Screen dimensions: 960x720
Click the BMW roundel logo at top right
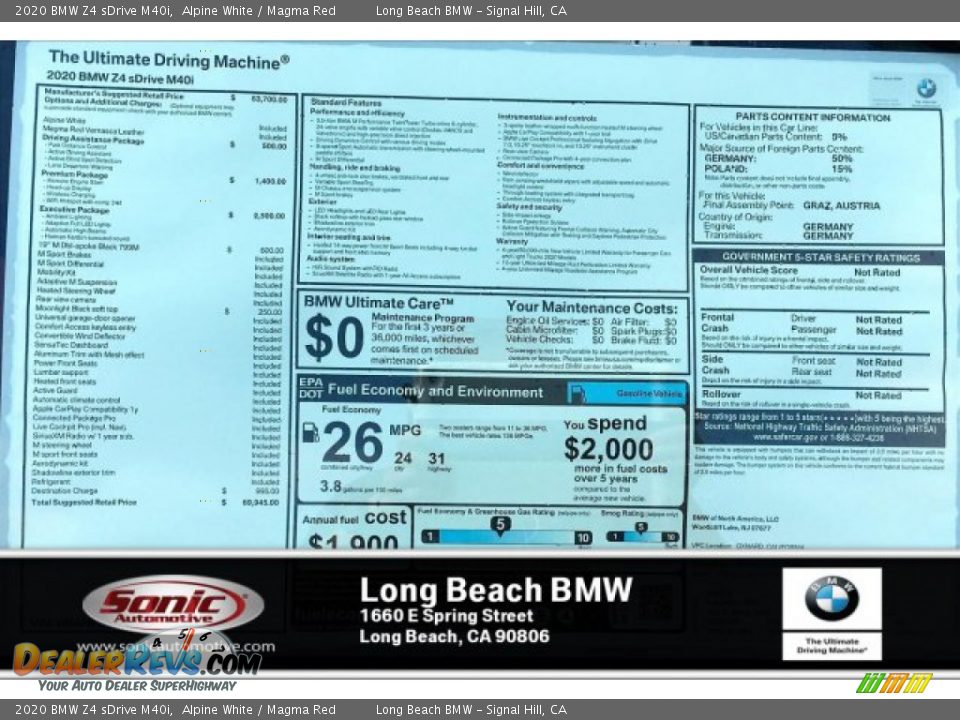pos(925,89)
